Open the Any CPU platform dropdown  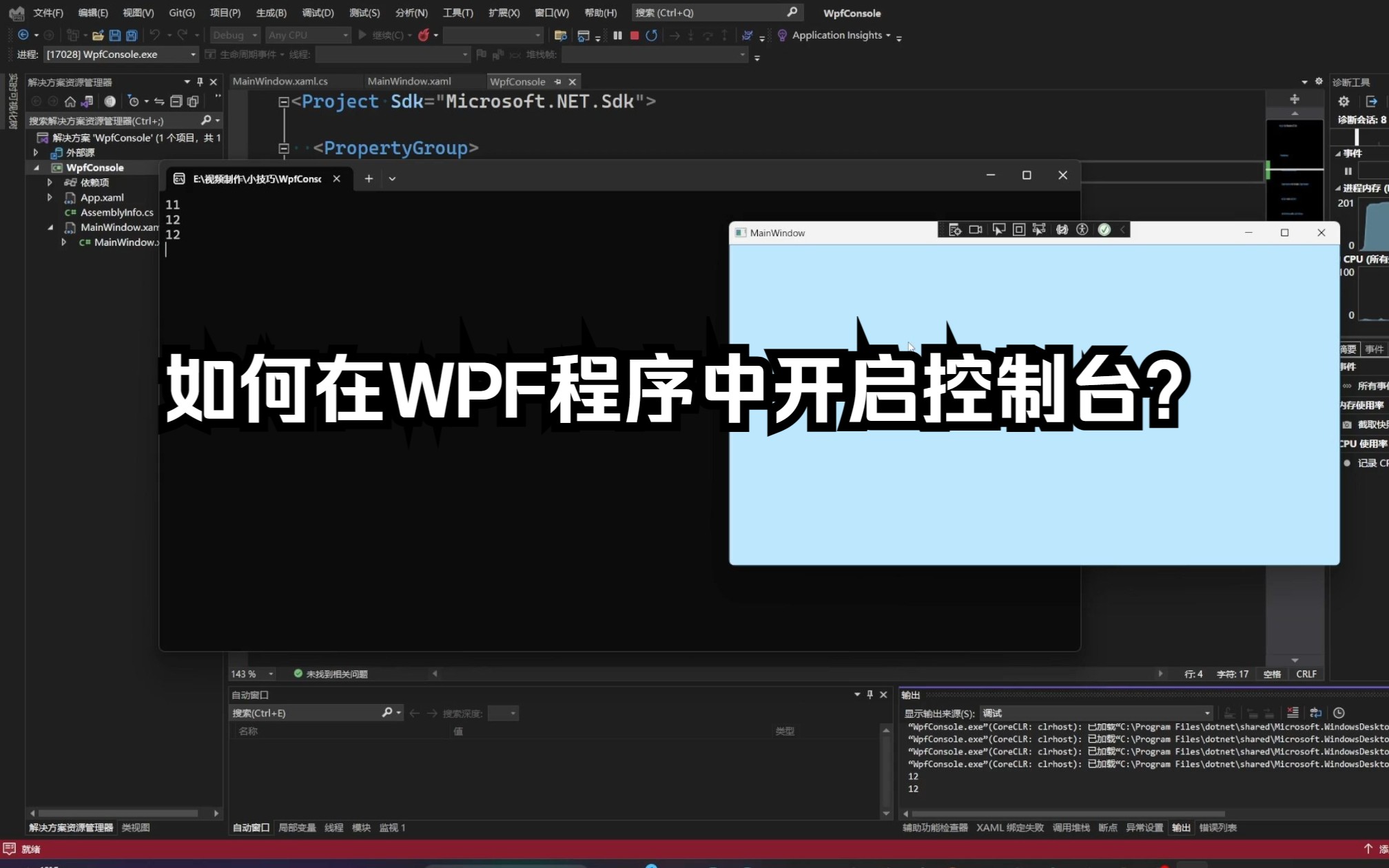coord(309,35)
